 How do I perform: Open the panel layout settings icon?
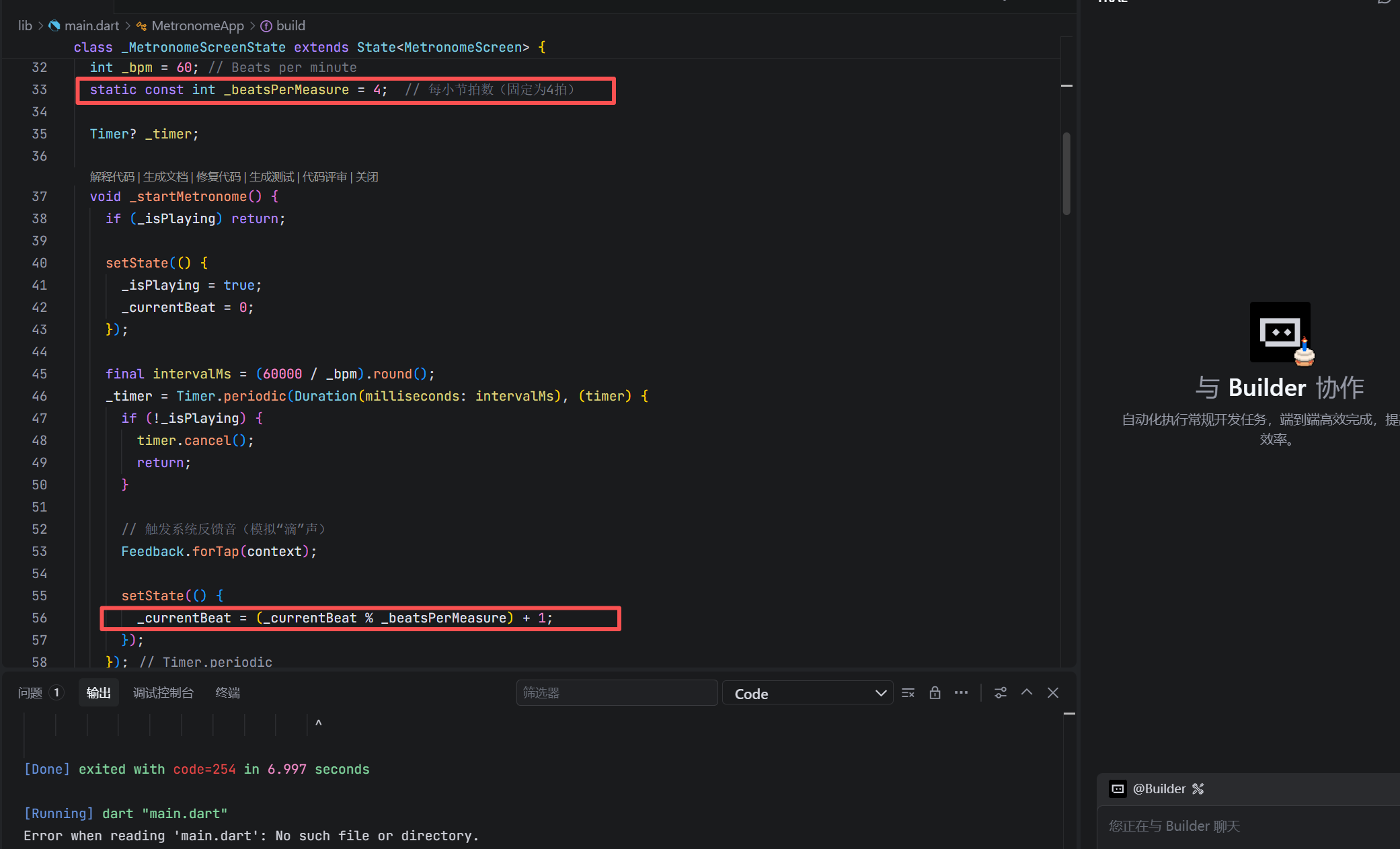[1001, 693]
